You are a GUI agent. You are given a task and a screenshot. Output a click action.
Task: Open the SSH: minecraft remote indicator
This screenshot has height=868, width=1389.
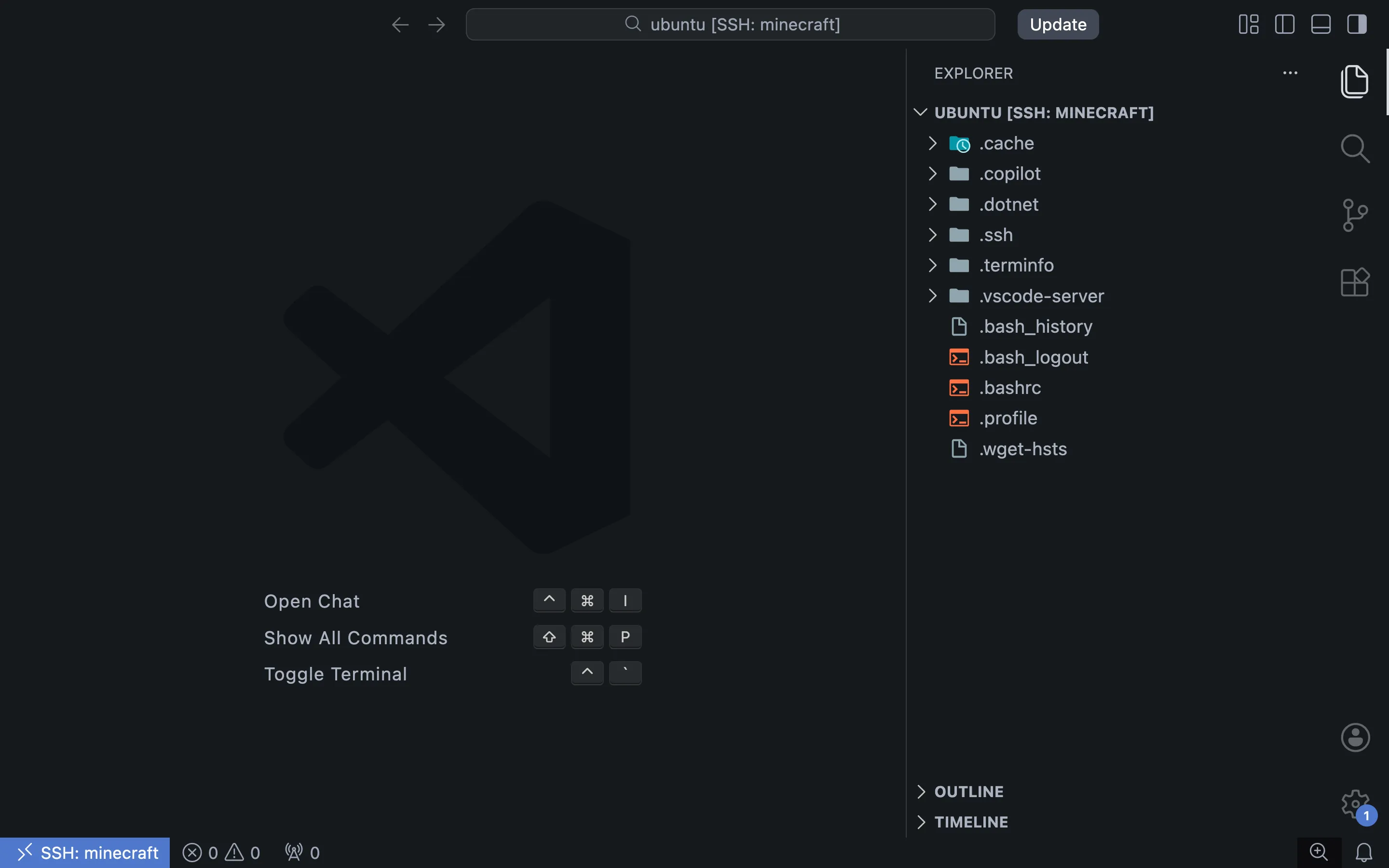85,852
